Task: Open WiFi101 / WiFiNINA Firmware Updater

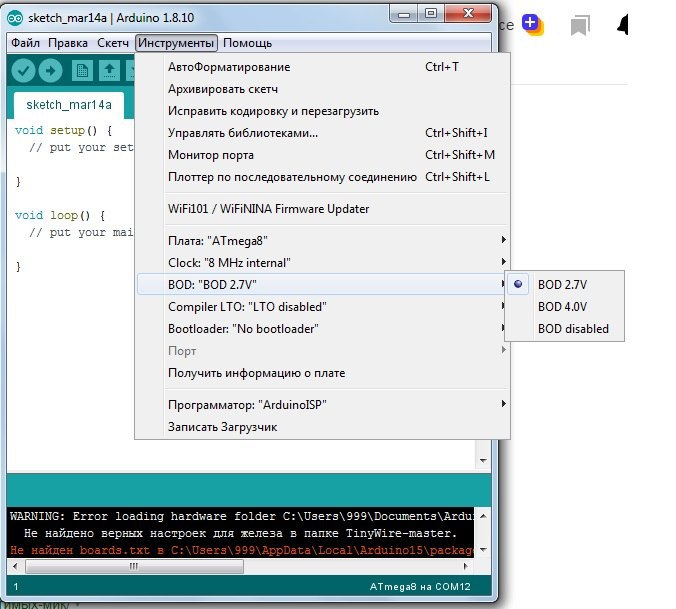Action: pyautogui.click(x=322, y=209)
